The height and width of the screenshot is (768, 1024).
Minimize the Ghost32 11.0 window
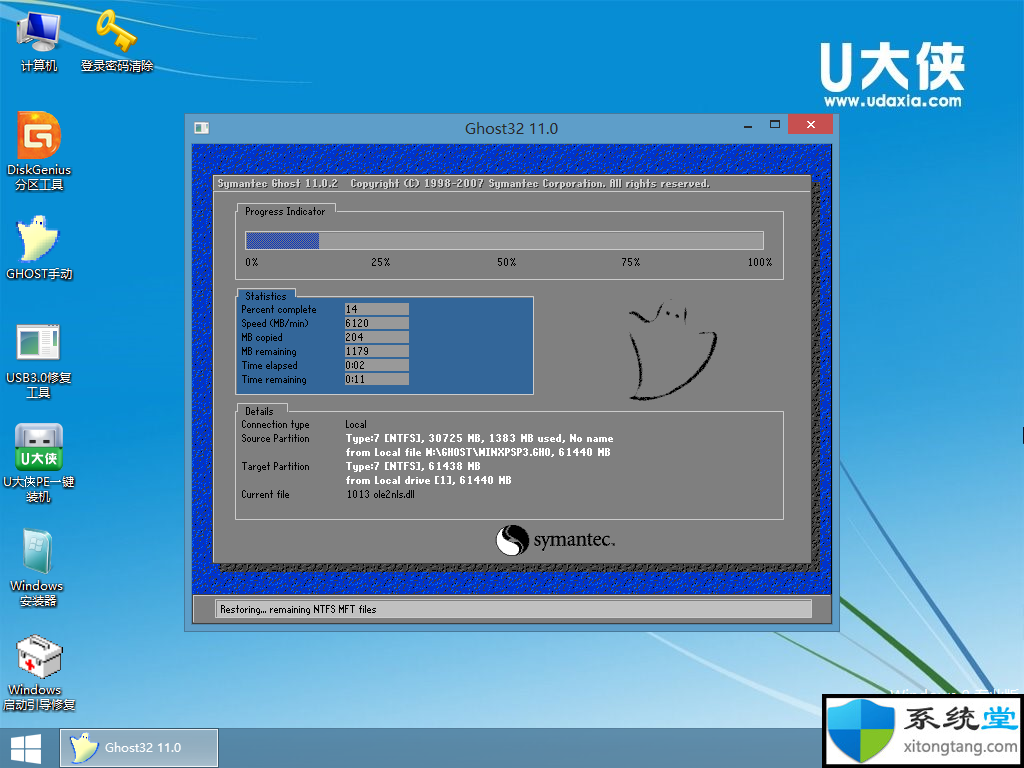pos(748,125)
